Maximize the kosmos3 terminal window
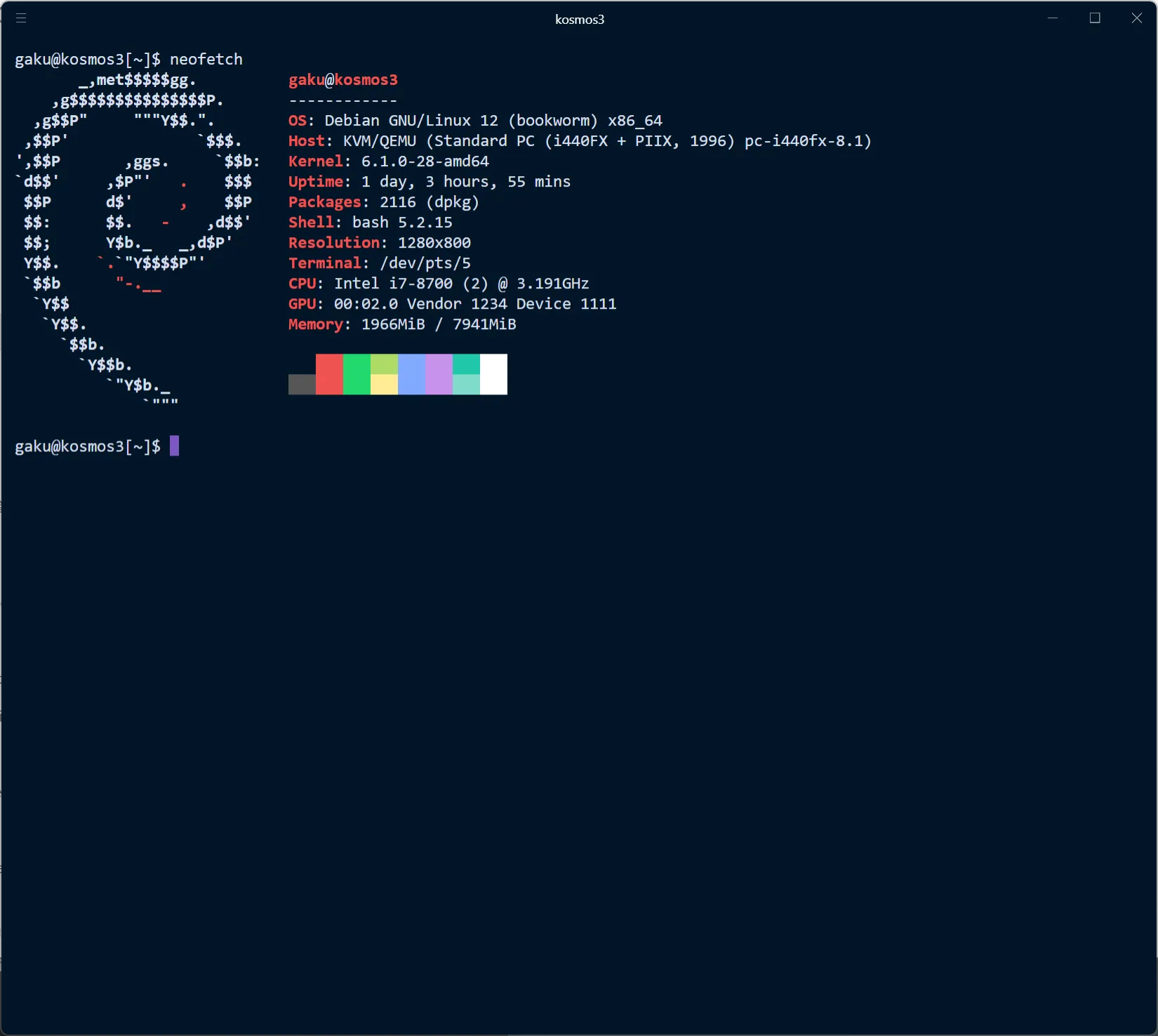Screen dimensions: 1158x1036 click(1094, 18)
